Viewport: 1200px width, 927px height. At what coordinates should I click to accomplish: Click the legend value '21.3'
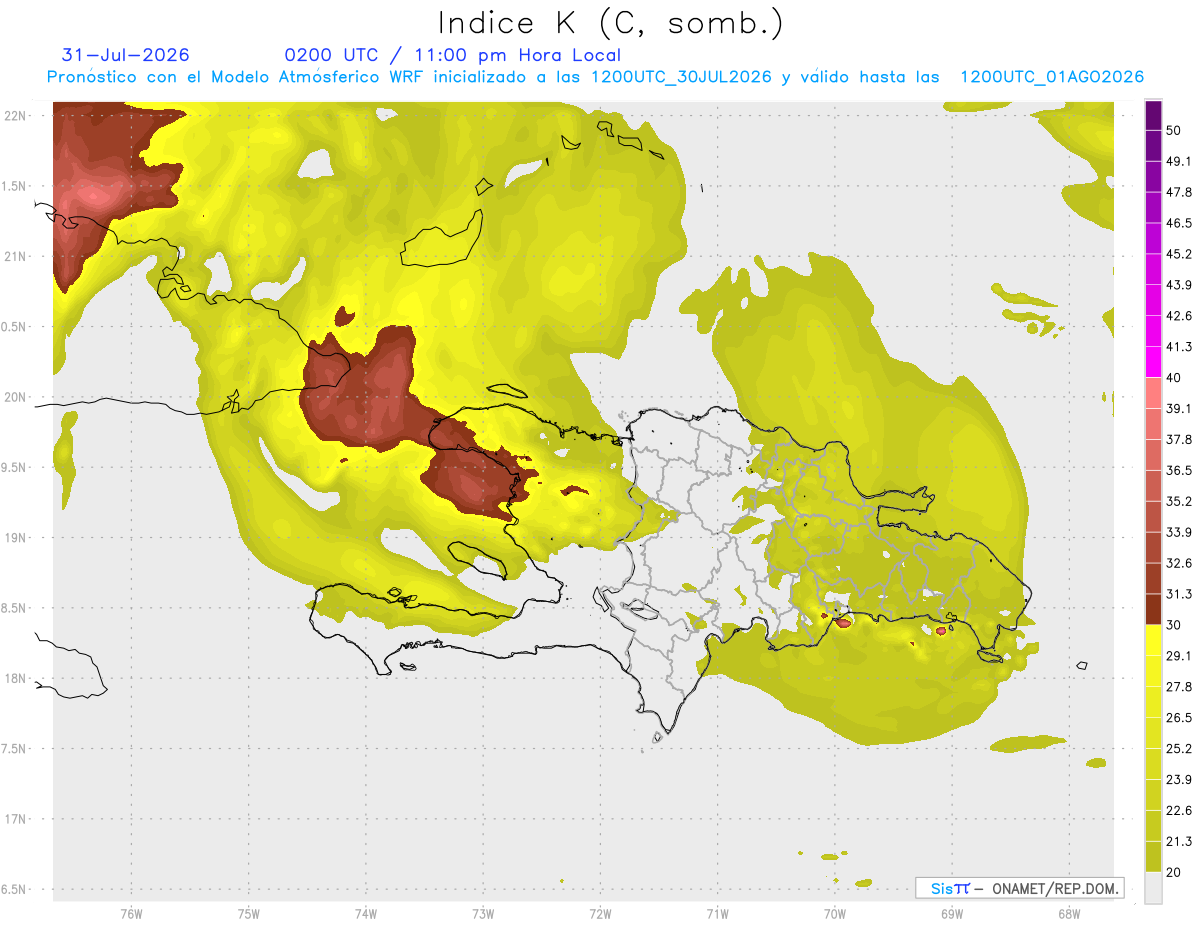[1179, 841]
